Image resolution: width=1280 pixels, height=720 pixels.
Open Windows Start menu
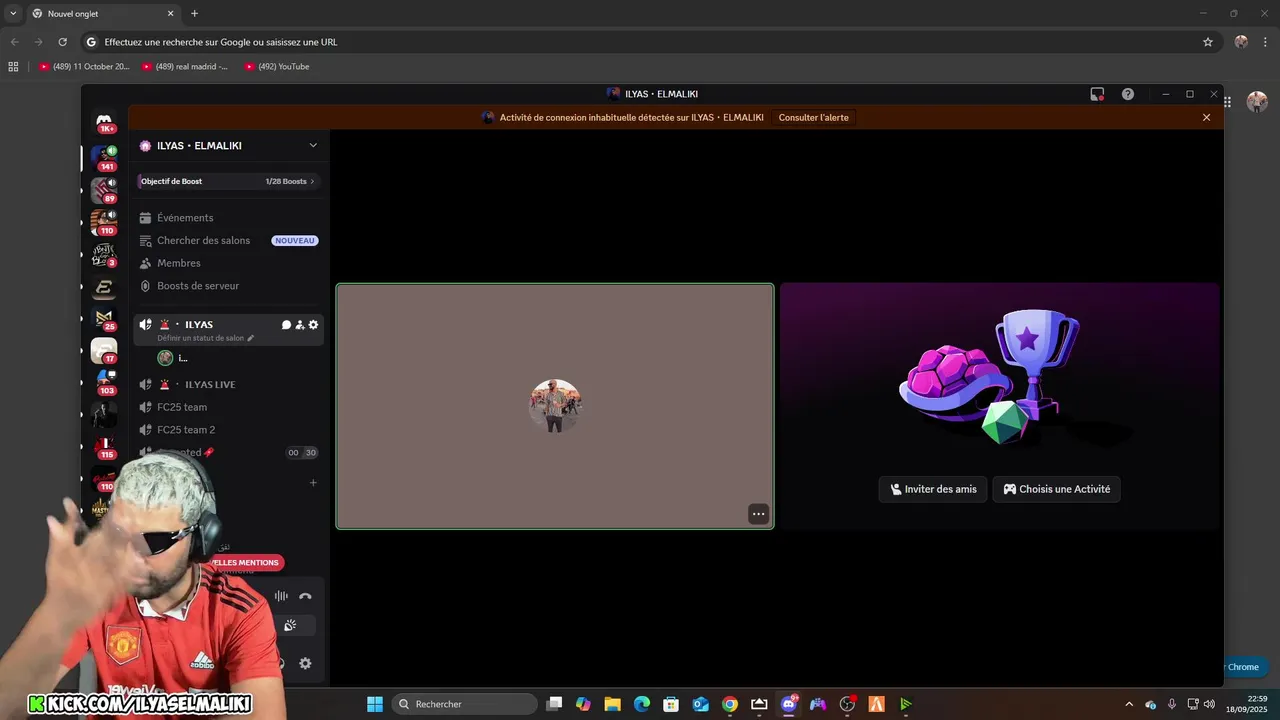point(375,704)
